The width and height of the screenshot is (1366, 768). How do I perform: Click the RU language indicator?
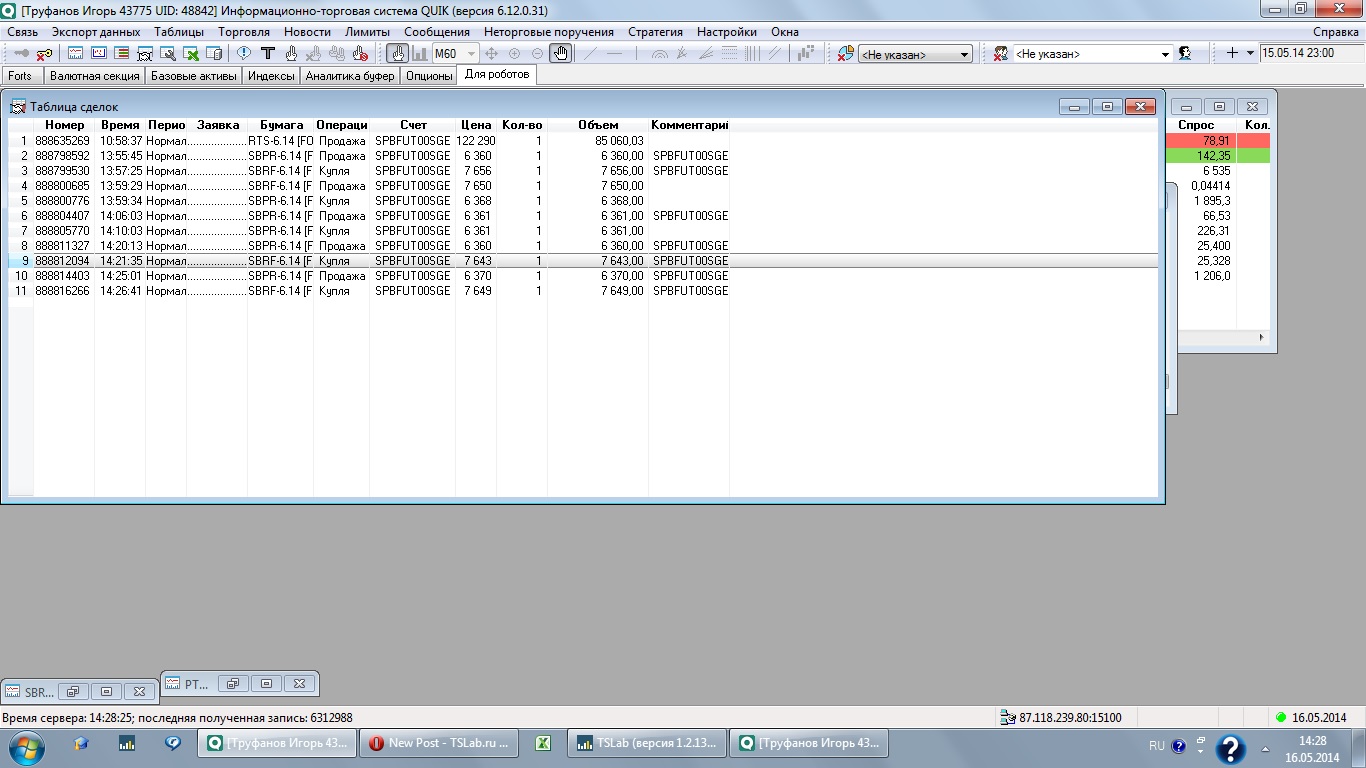[x=1157, y=746]
